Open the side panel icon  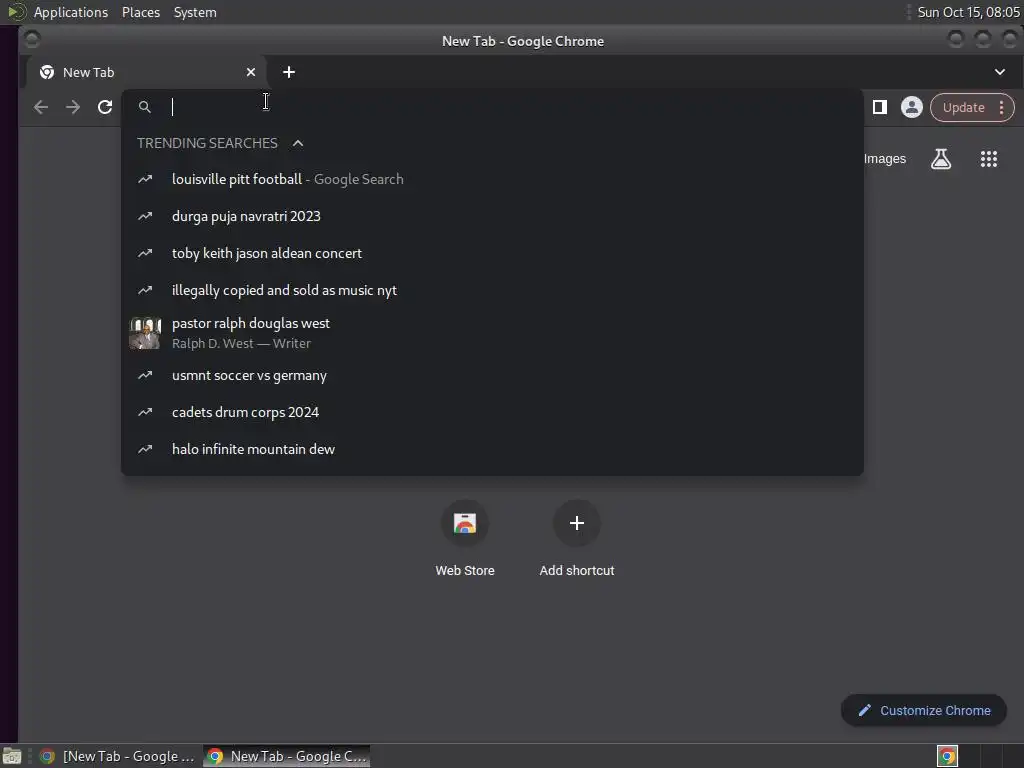(x=880, y=107)
